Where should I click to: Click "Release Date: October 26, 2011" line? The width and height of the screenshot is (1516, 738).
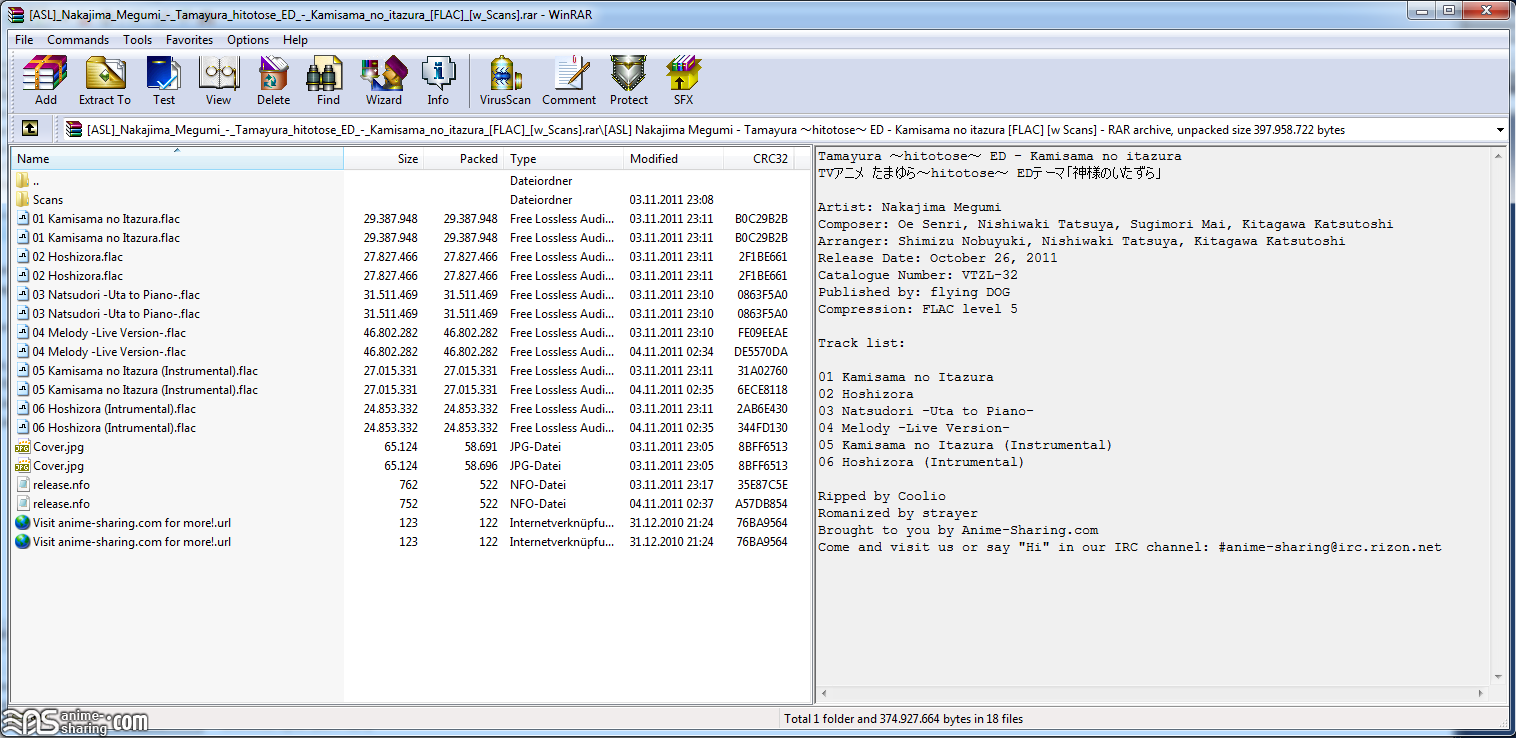point(938,258)
